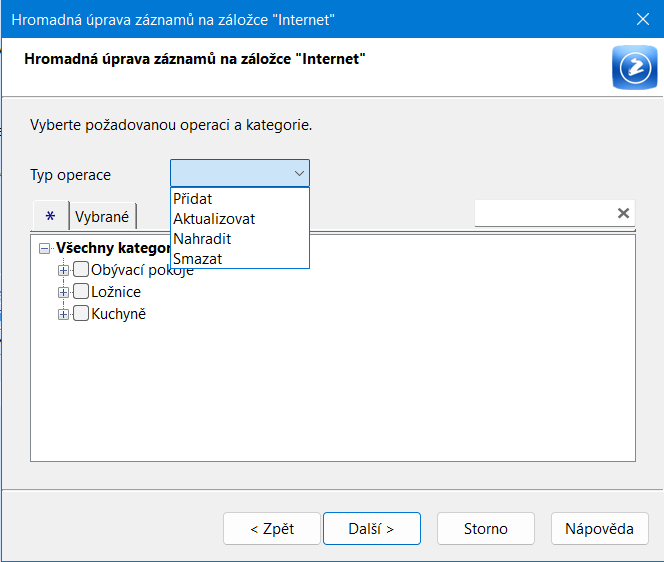Collapse the Všechny kategorie root node
664x562 pixels.
pos(44,248)
